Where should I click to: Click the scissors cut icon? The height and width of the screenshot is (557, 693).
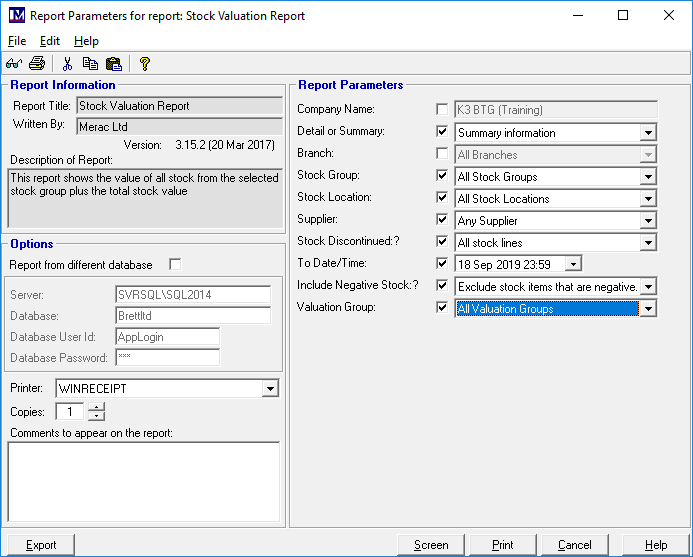(67, 64)
